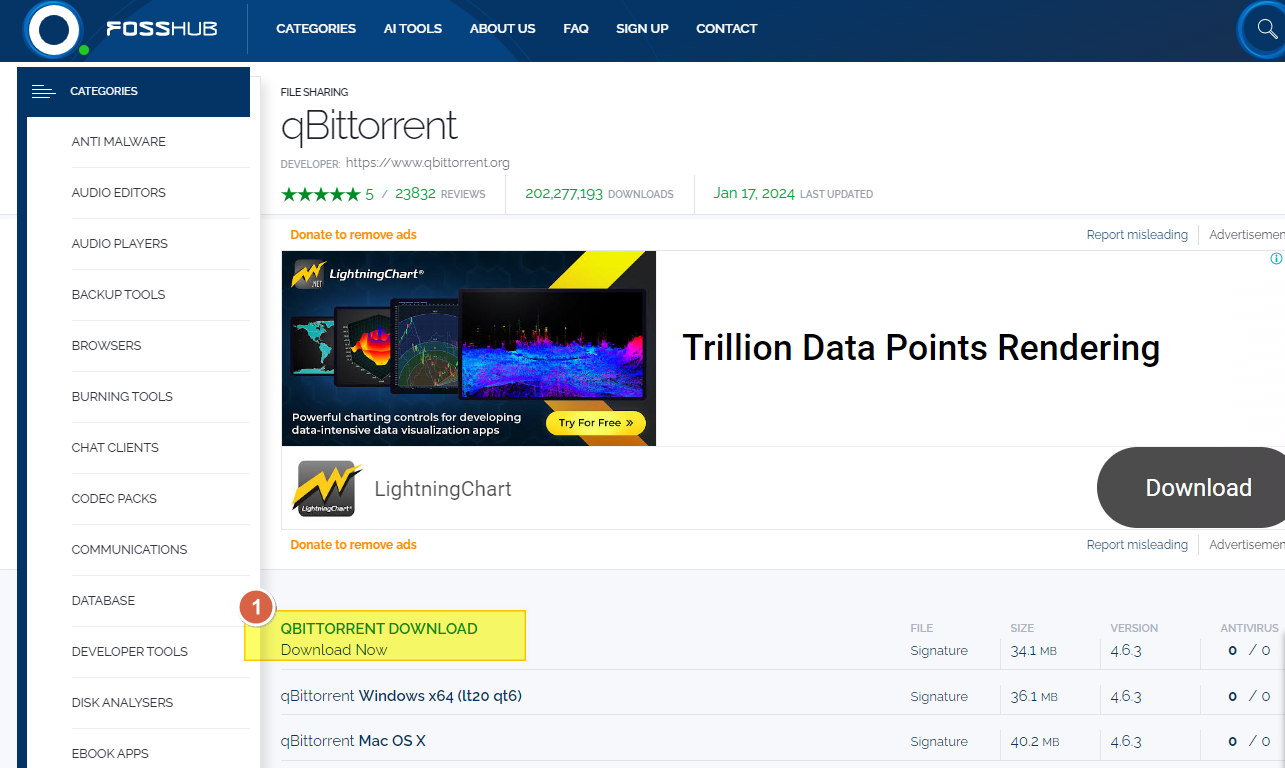1285x768 pixels.
Task: Open DISK ANALYSERS category
Action: click(x=122, y=703)
